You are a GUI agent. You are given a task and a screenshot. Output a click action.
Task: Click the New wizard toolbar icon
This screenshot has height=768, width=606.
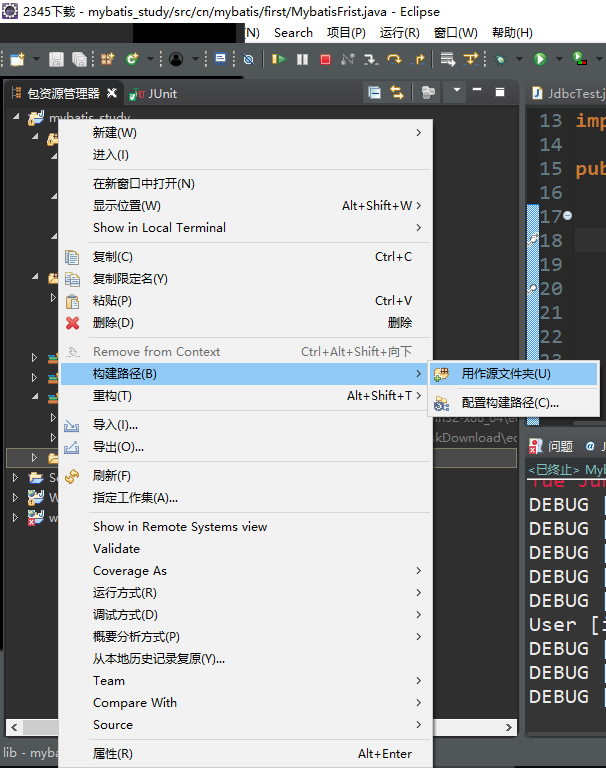(x=17, y=59)
